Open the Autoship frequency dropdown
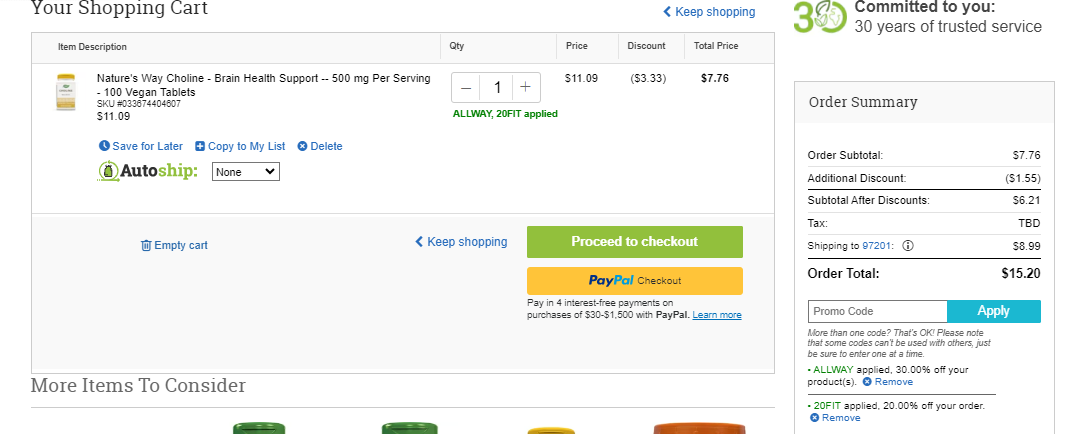The height and width of the screenshot is (434, 1078). (245, 172)
